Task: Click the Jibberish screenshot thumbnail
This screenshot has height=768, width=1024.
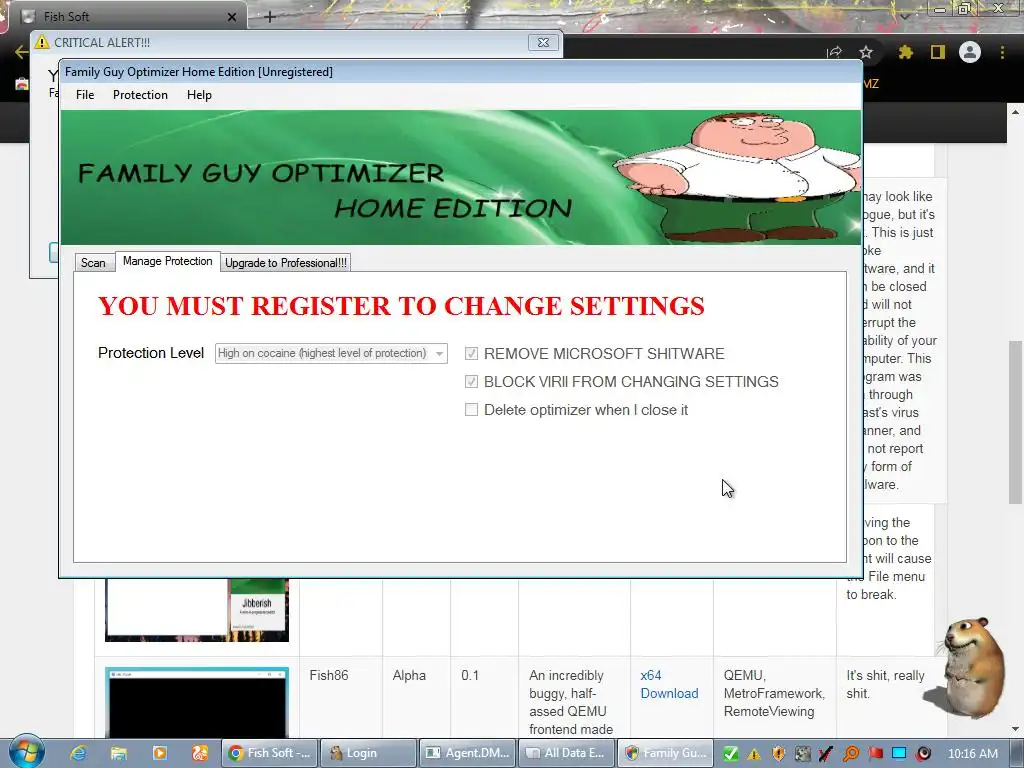Action: point(197,609)
